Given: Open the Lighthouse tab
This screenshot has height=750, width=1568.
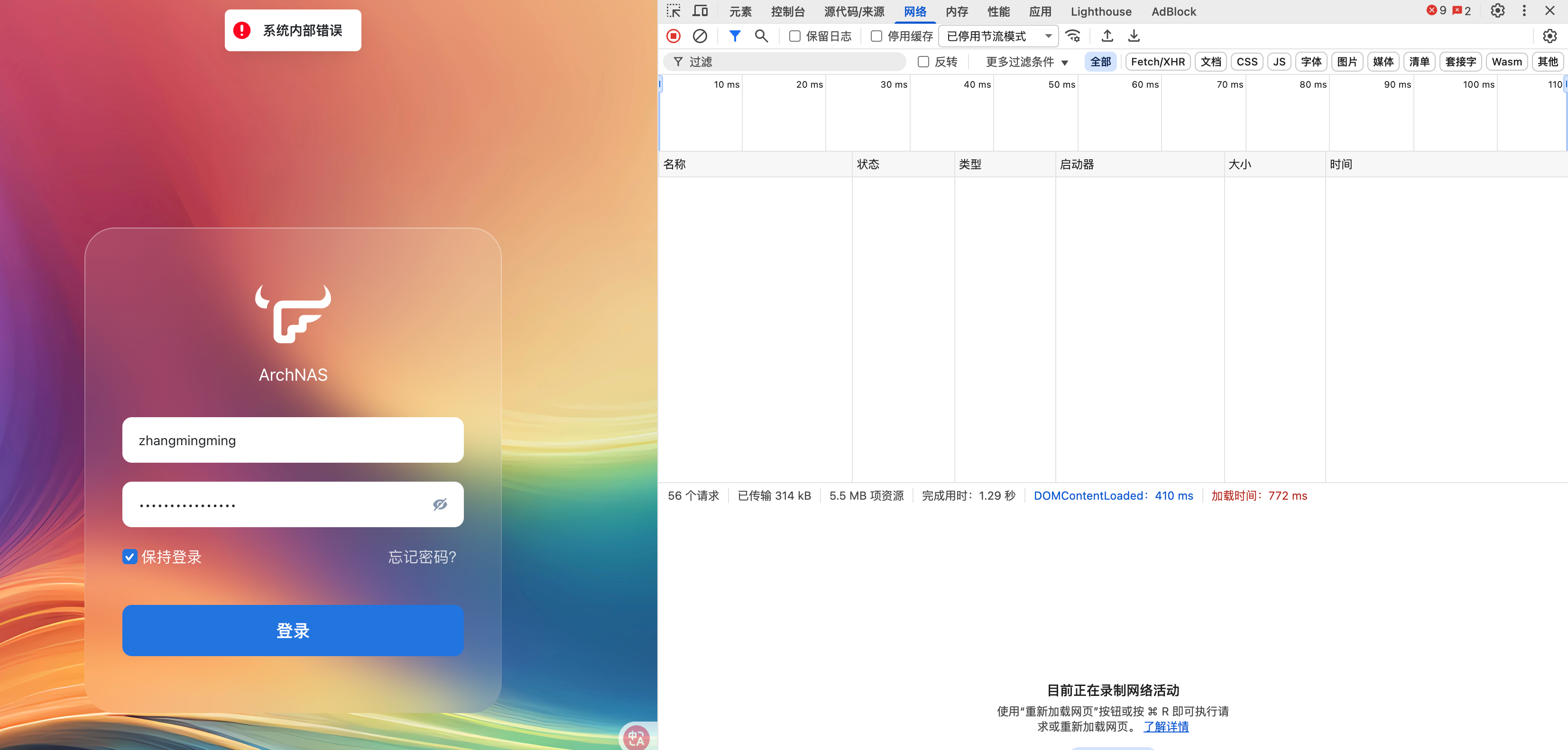Looking at the screenshot, I should pyautogui.click(x=1100, y=11).
